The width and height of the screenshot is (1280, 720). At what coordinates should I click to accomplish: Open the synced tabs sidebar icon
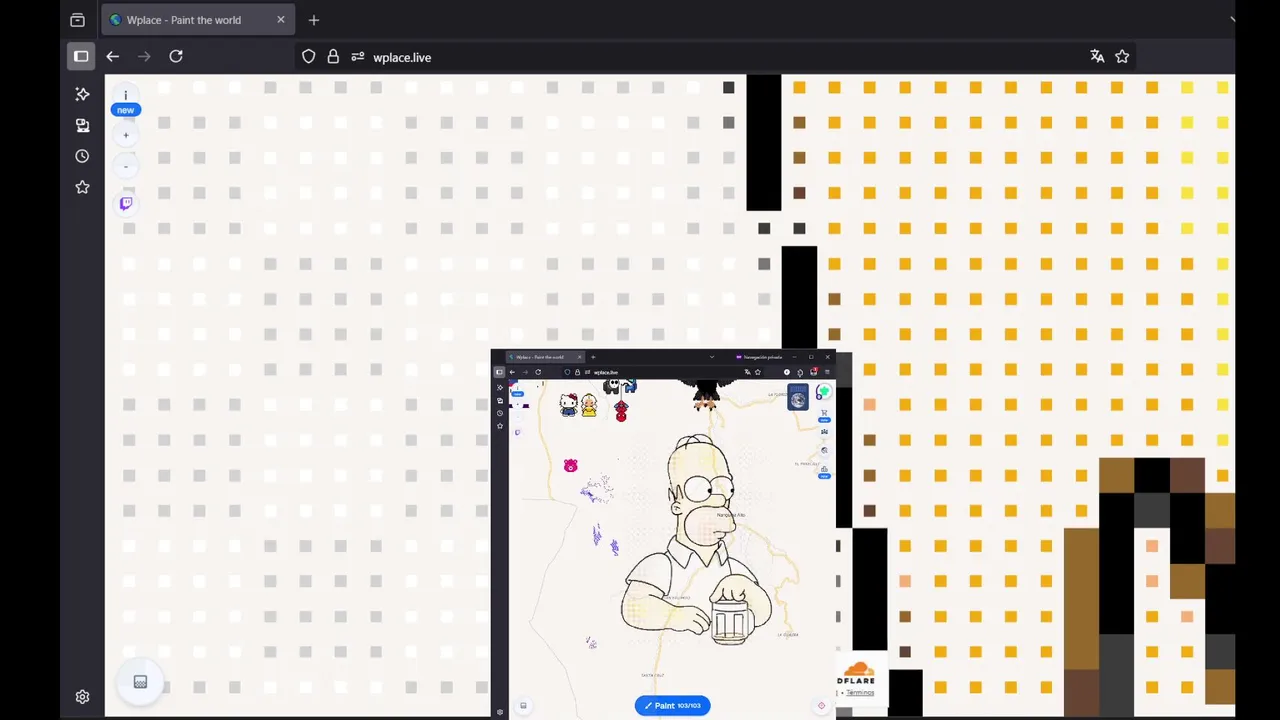coord(82,125)
